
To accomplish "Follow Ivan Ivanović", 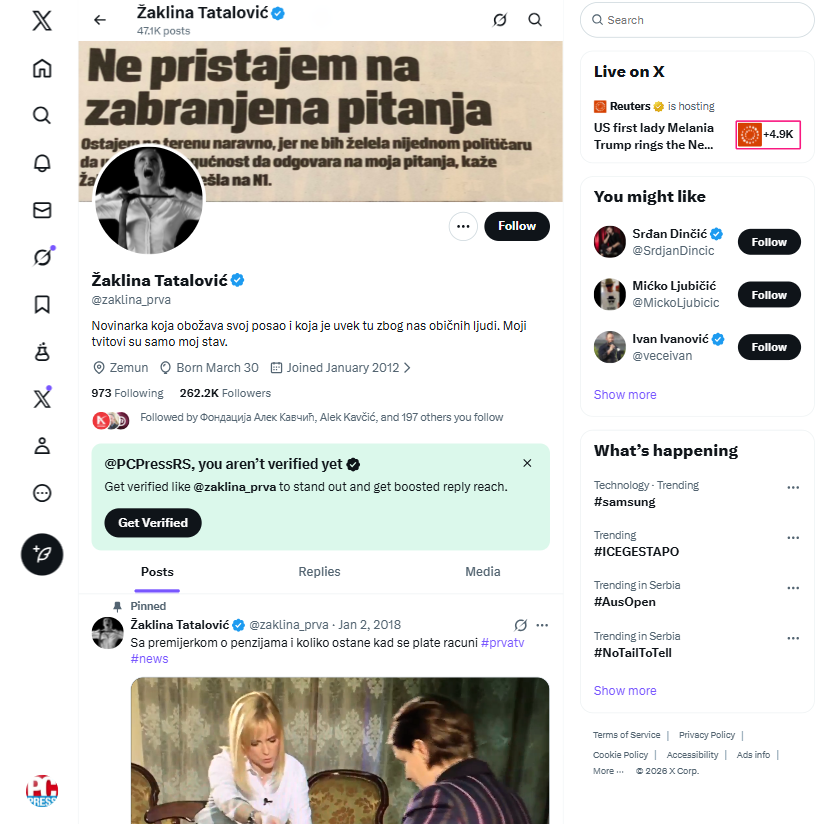I will (x=769, y=347).
